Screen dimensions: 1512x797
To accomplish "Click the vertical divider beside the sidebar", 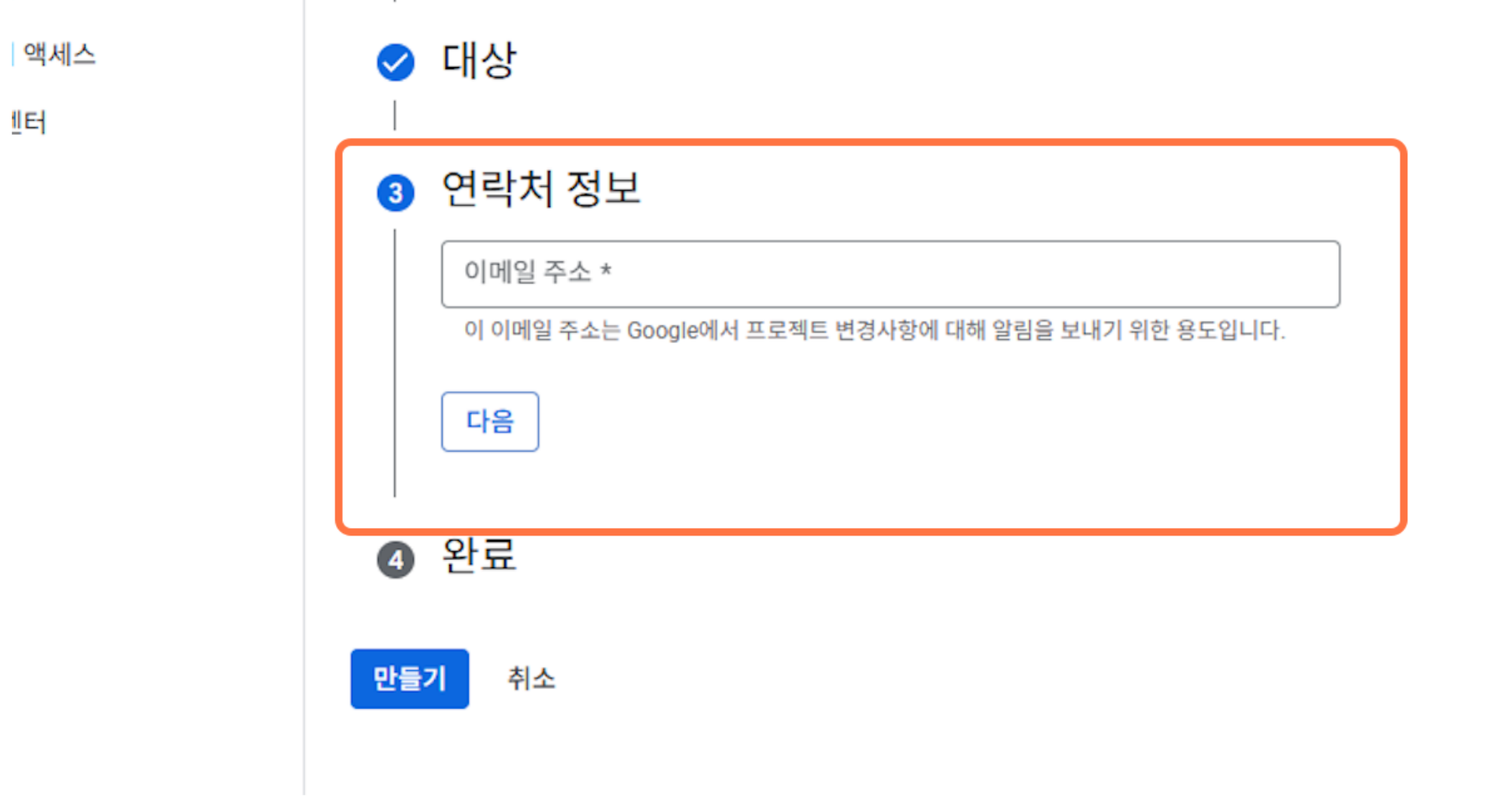I will [x=304, y=398].
